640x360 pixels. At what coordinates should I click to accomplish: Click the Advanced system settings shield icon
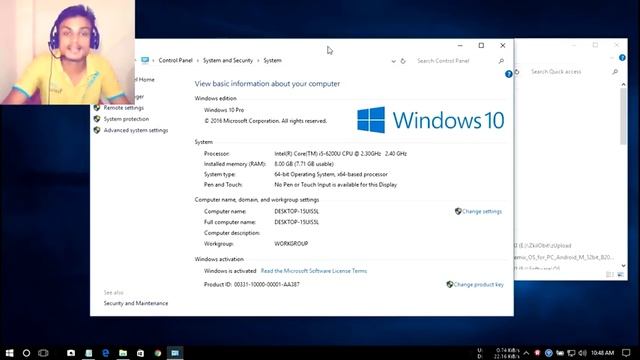(x=97, y=130)
